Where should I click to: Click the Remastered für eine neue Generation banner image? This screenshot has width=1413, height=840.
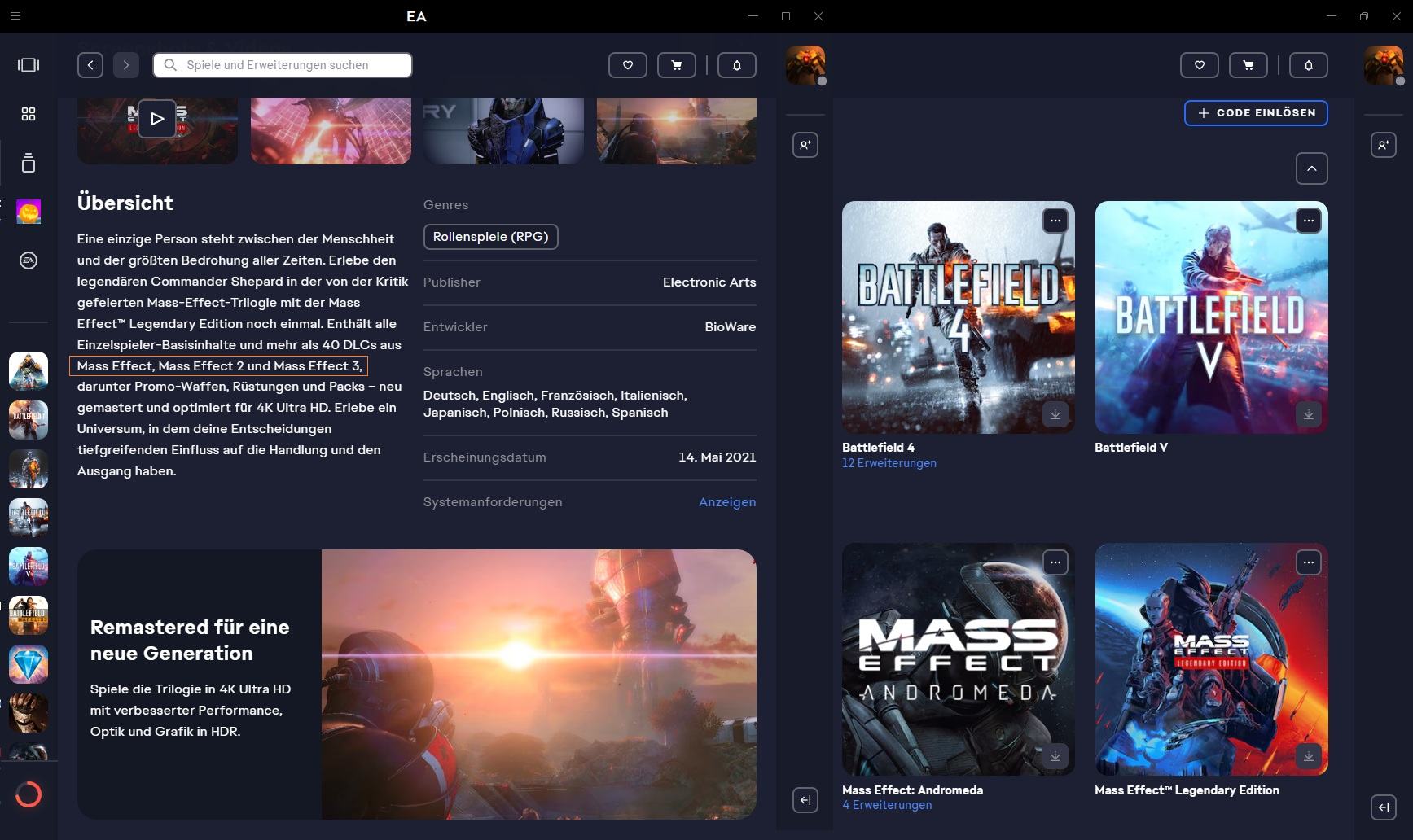[x=539, y=685]
